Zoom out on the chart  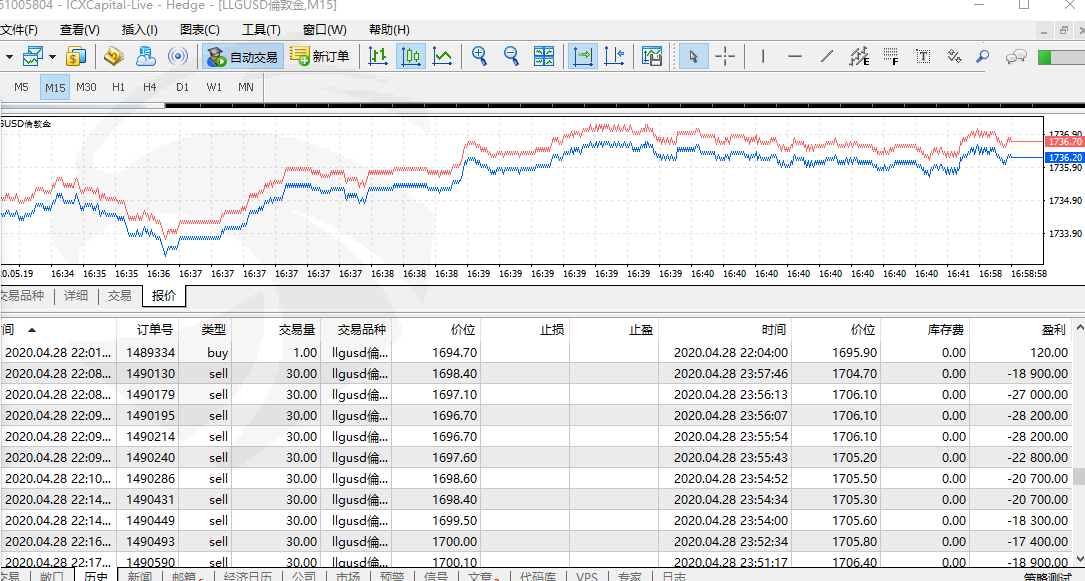(x=511, y=56)
